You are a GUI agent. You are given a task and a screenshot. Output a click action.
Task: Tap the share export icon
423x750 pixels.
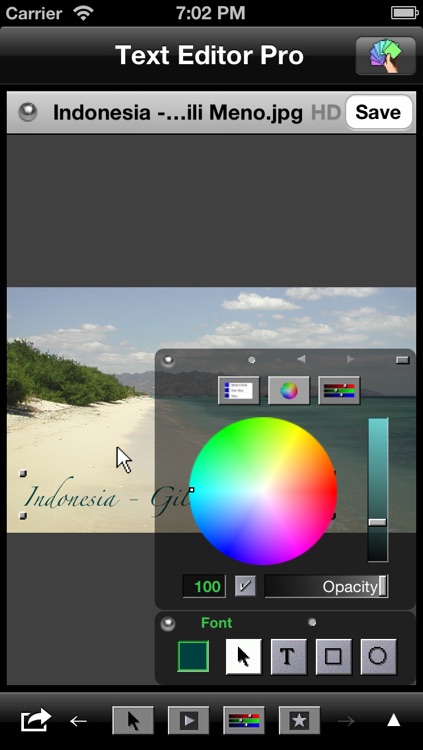point(35,719)
